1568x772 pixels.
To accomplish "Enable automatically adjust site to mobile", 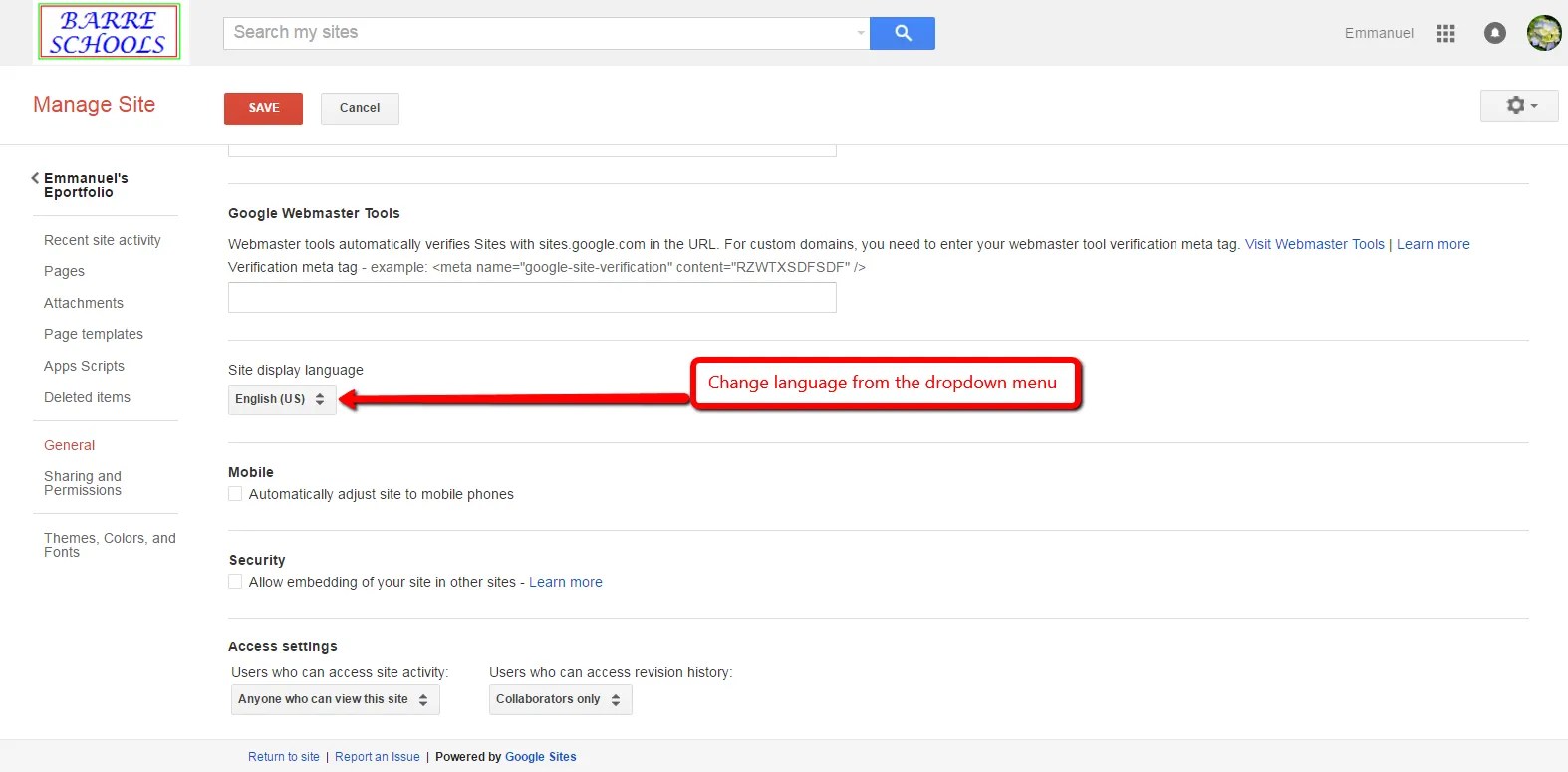I will 235,494.
